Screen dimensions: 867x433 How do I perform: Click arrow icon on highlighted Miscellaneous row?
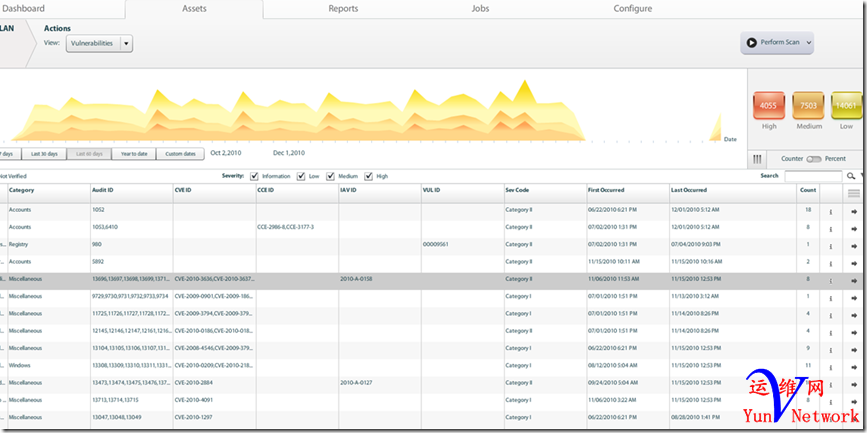point(854,280)
